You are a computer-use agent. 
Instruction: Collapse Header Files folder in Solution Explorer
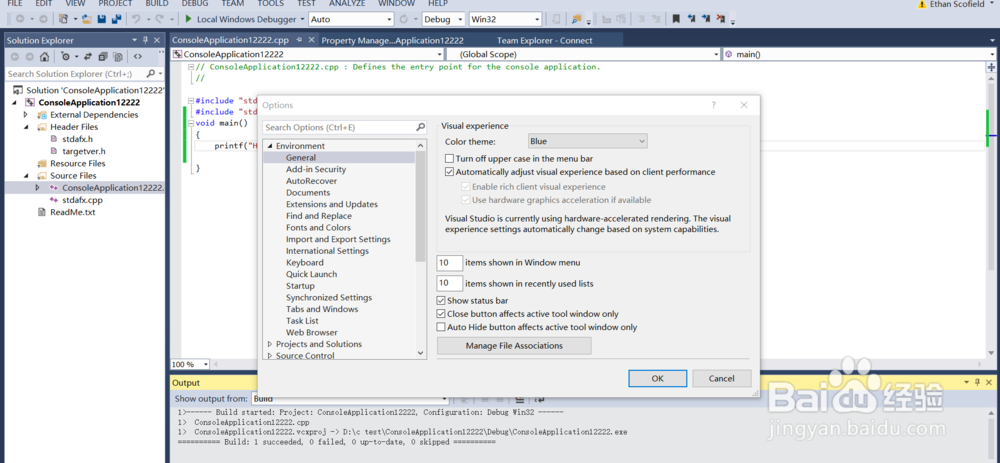tap(26, 127)
